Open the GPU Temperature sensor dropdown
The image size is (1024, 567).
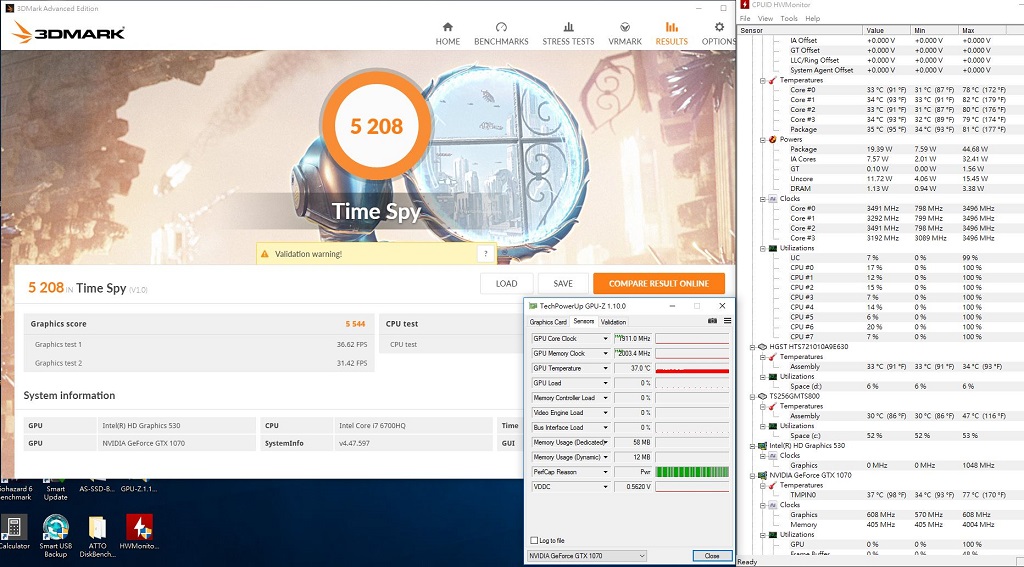[605, 368]
